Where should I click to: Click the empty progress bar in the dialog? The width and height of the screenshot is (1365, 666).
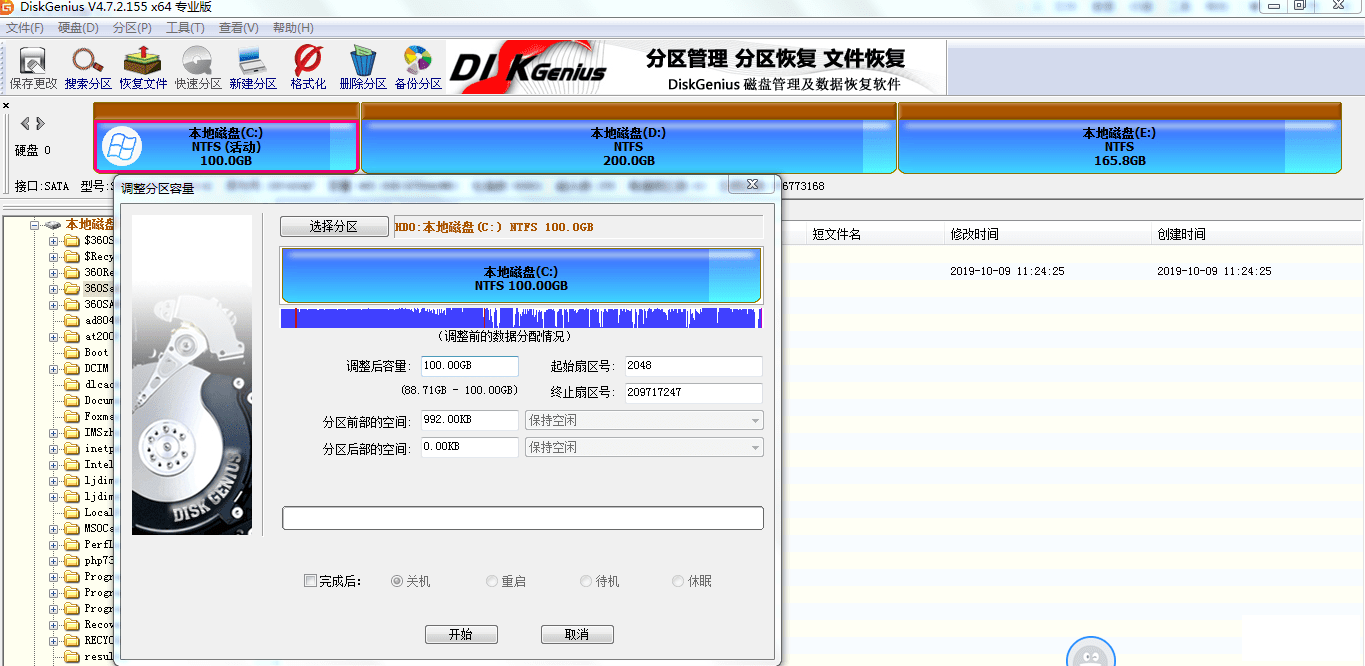coord(523,518)
